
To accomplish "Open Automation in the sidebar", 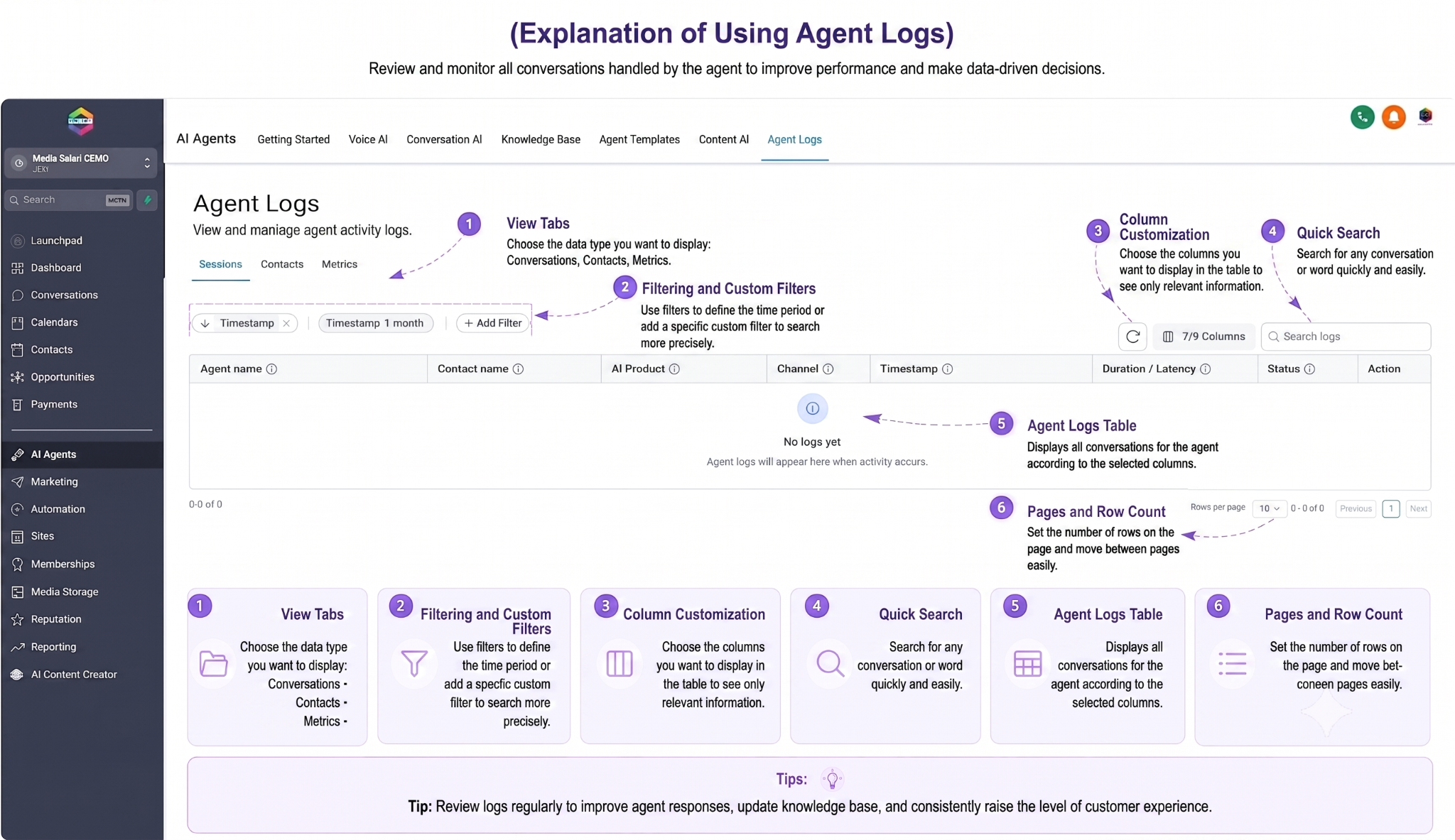I will (58, 509).
